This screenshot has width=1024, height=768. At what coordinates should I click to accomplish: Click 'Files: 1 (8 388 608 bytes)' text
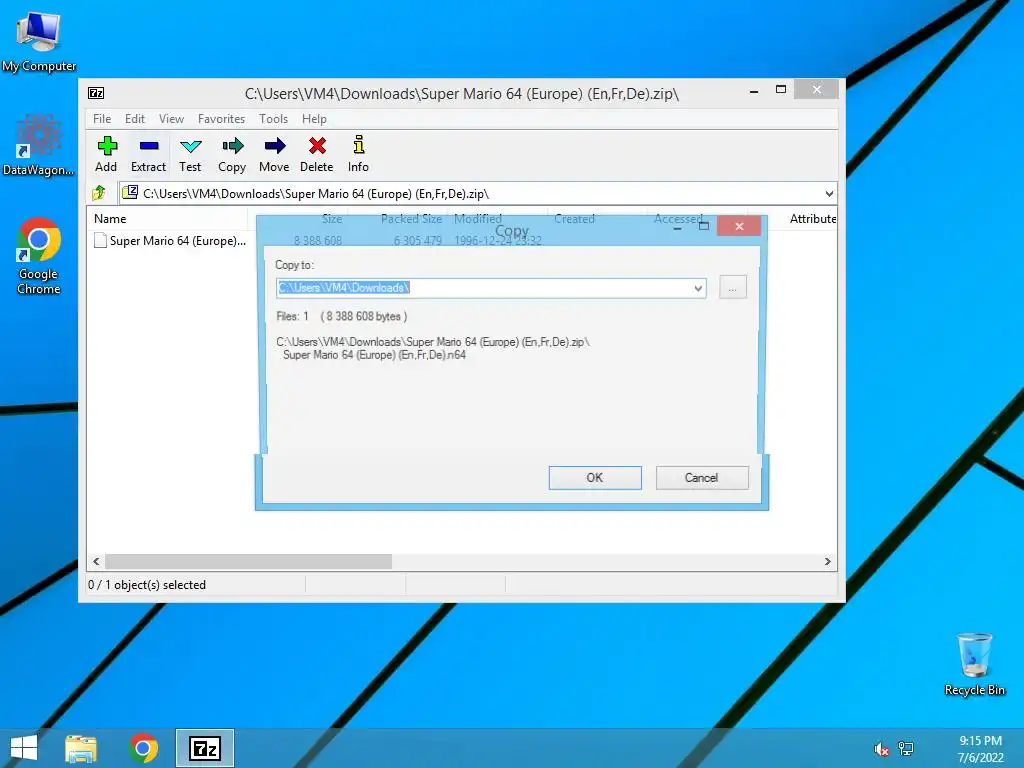click(342, 316)
